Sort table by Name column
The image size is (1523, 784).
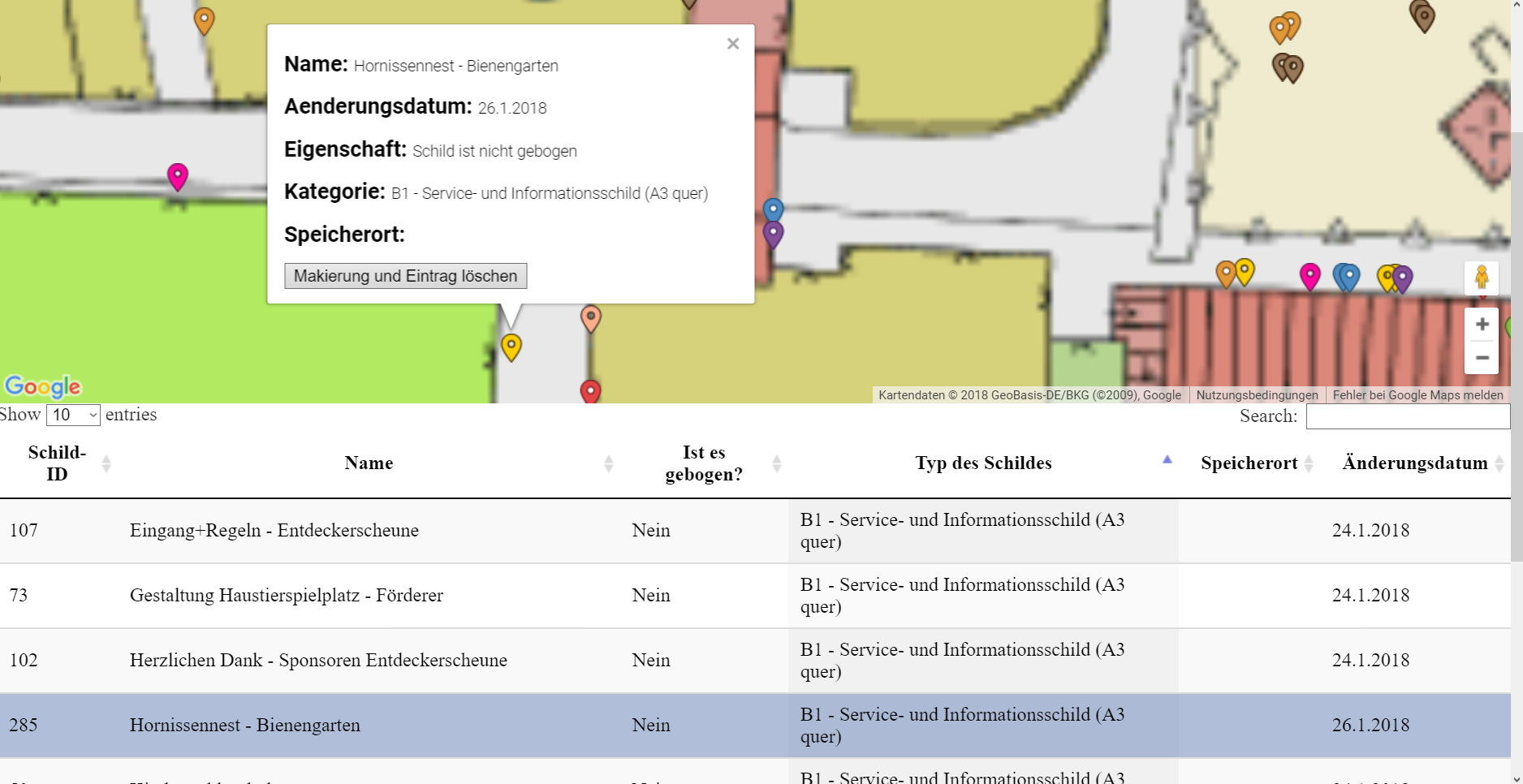click(x=369, y=463)
